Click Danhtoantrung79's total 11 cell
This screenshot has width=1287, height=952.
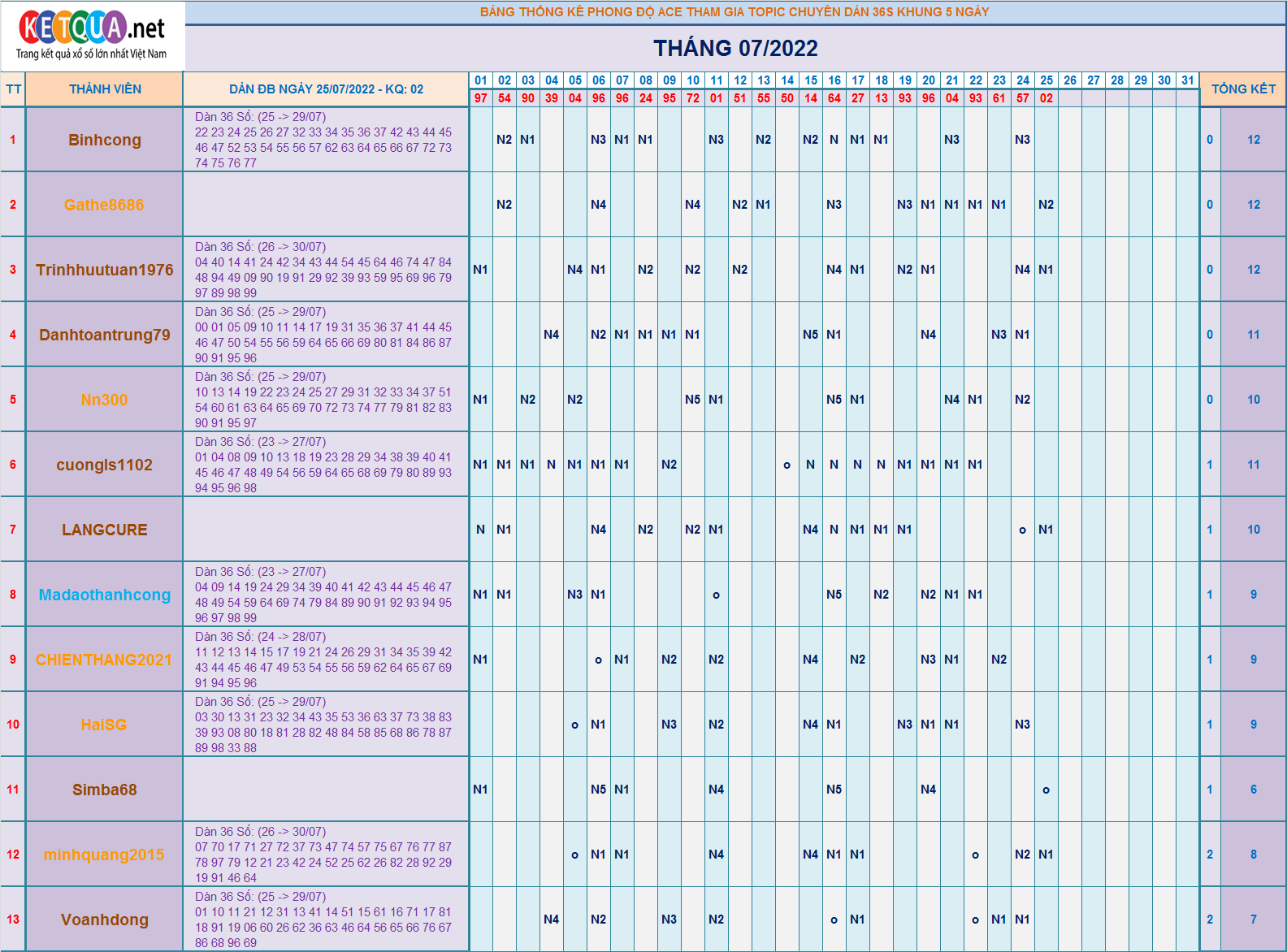click(1254, 335)
